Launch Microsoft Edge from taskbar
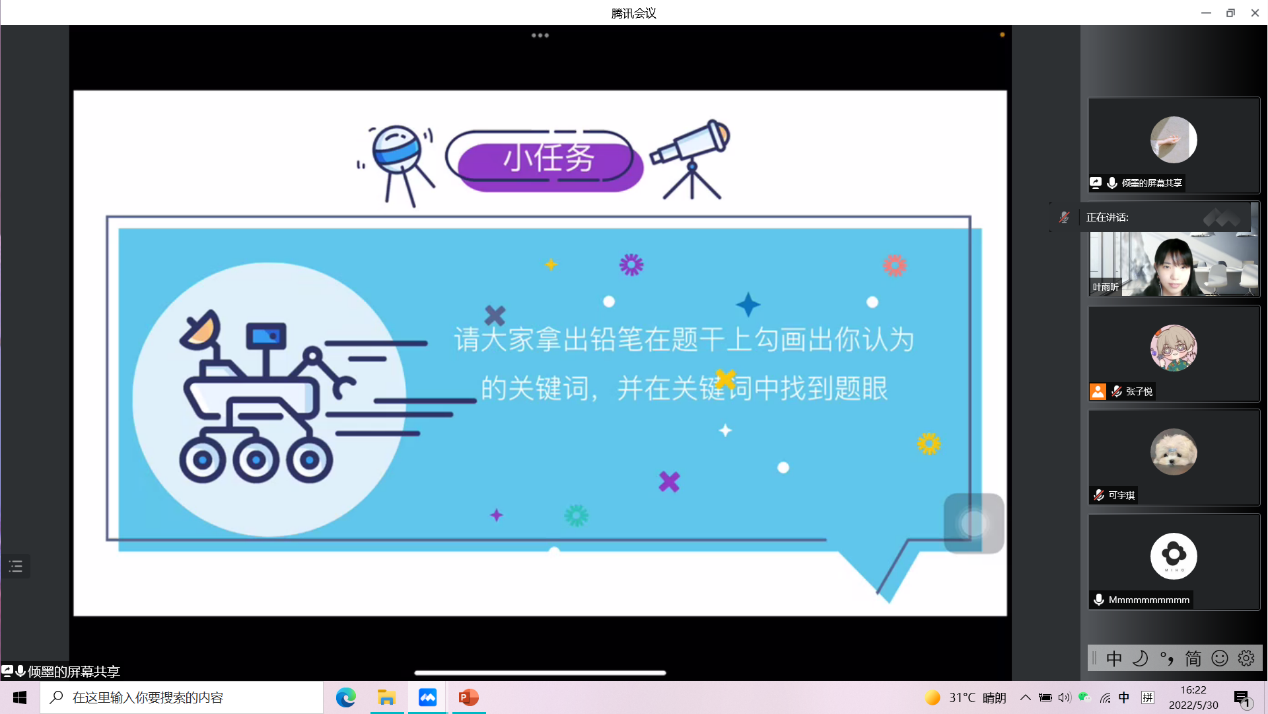The width and height of the screenshot is (1268, 714). pyautogui.click(x=346, y=698)
